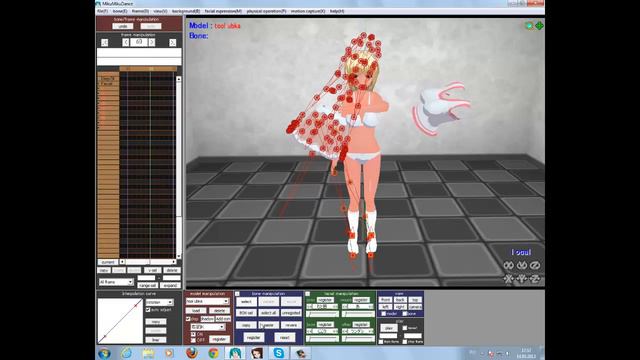The image size is (640, 360).
Task: Toggle the from frame checkbox
Action: click(x=381, y=342)
